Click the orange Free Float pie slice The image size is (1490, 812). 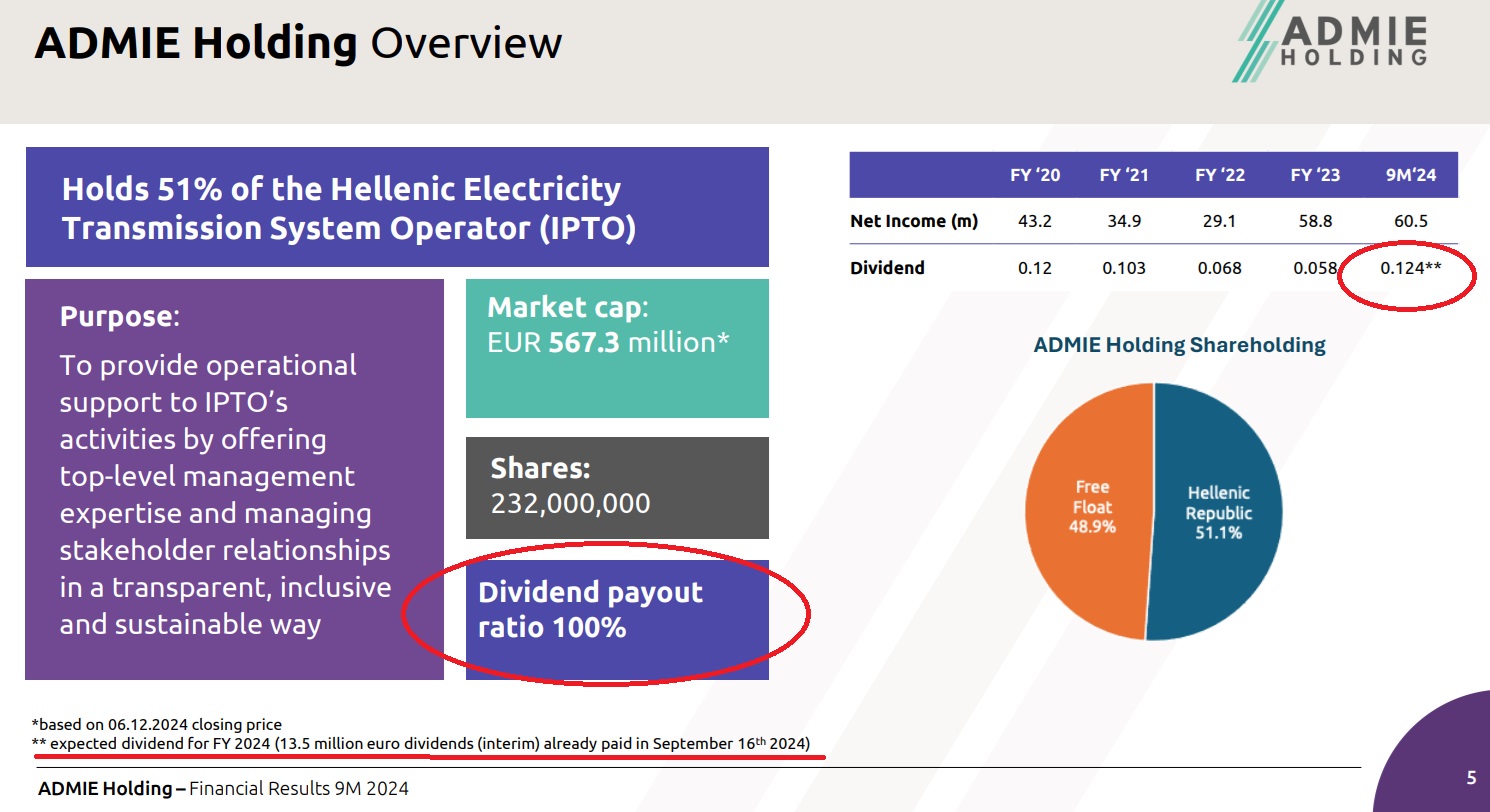1085,510
